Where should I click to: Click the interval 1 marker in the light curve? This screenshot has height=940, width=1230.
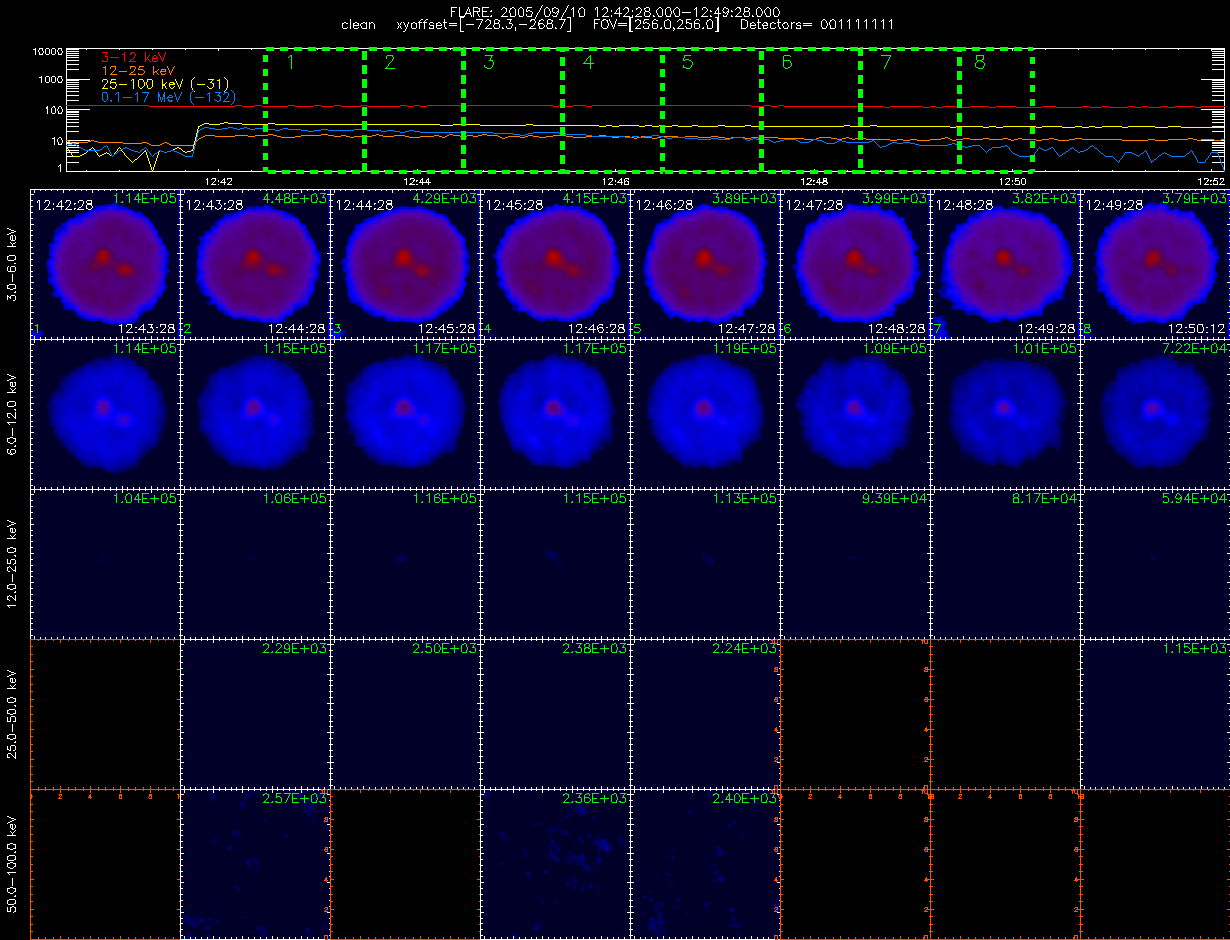[x=291, y=63]
